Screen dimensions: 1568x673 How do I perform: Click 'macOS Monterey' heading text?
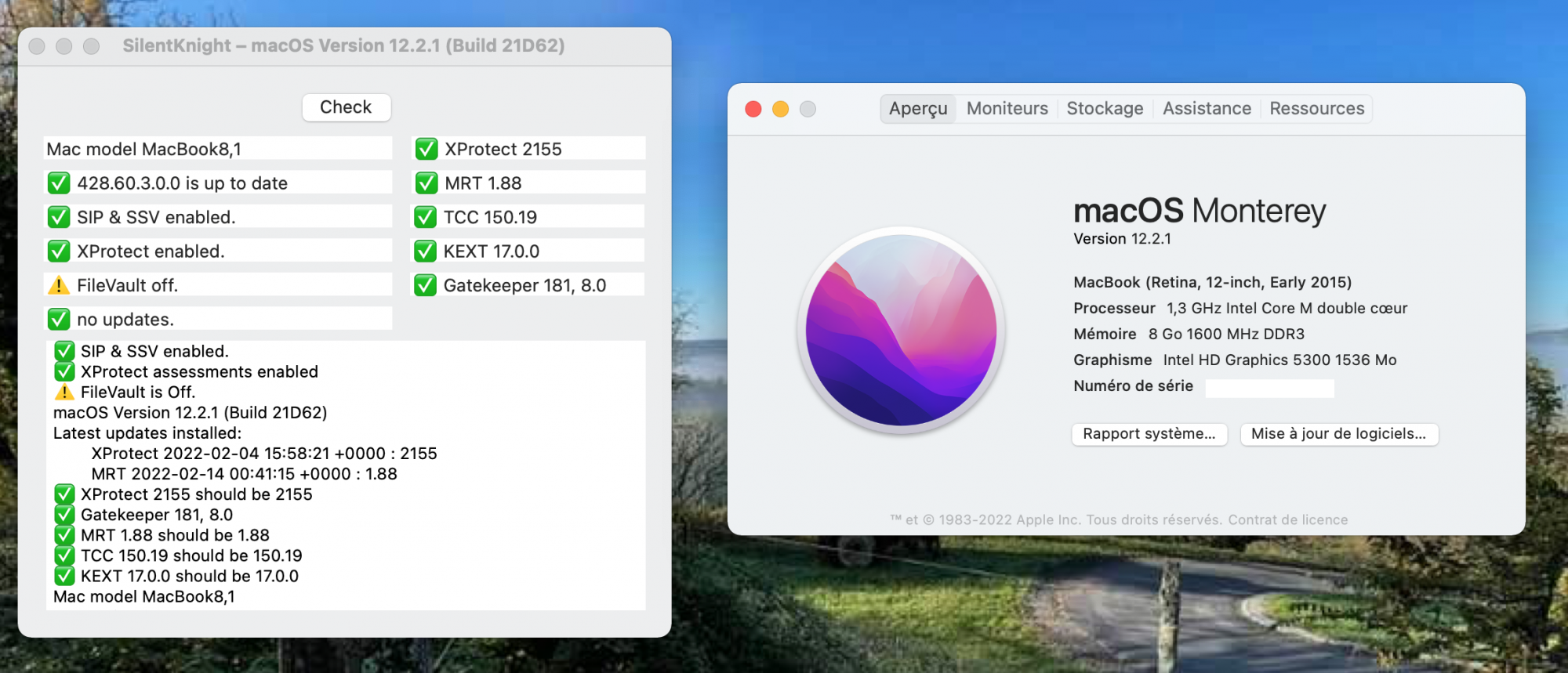(1200, 211)
